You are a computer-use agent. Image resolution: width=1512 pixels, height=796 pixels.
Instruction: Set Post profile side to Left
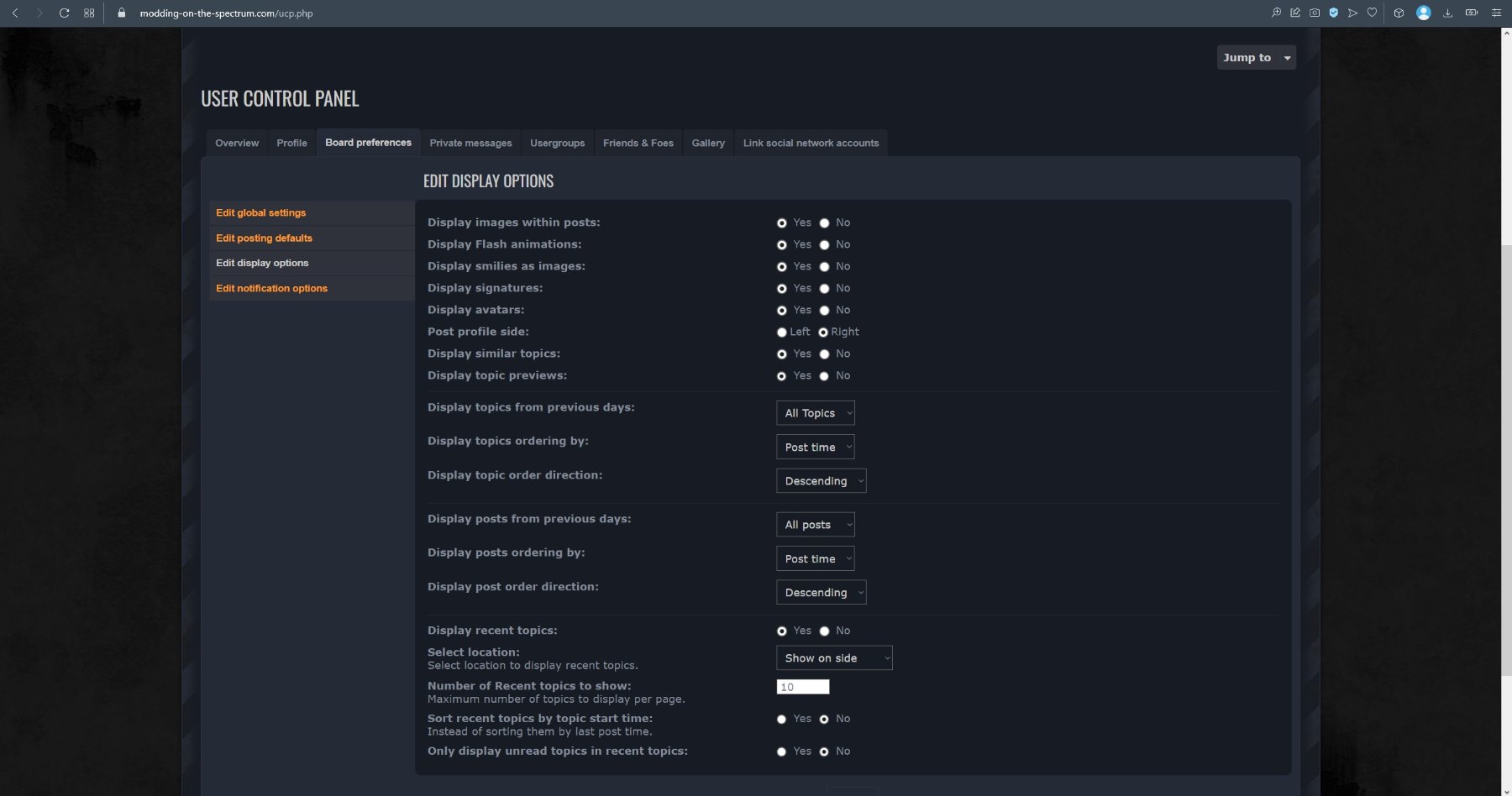click(x=782, y=333)
